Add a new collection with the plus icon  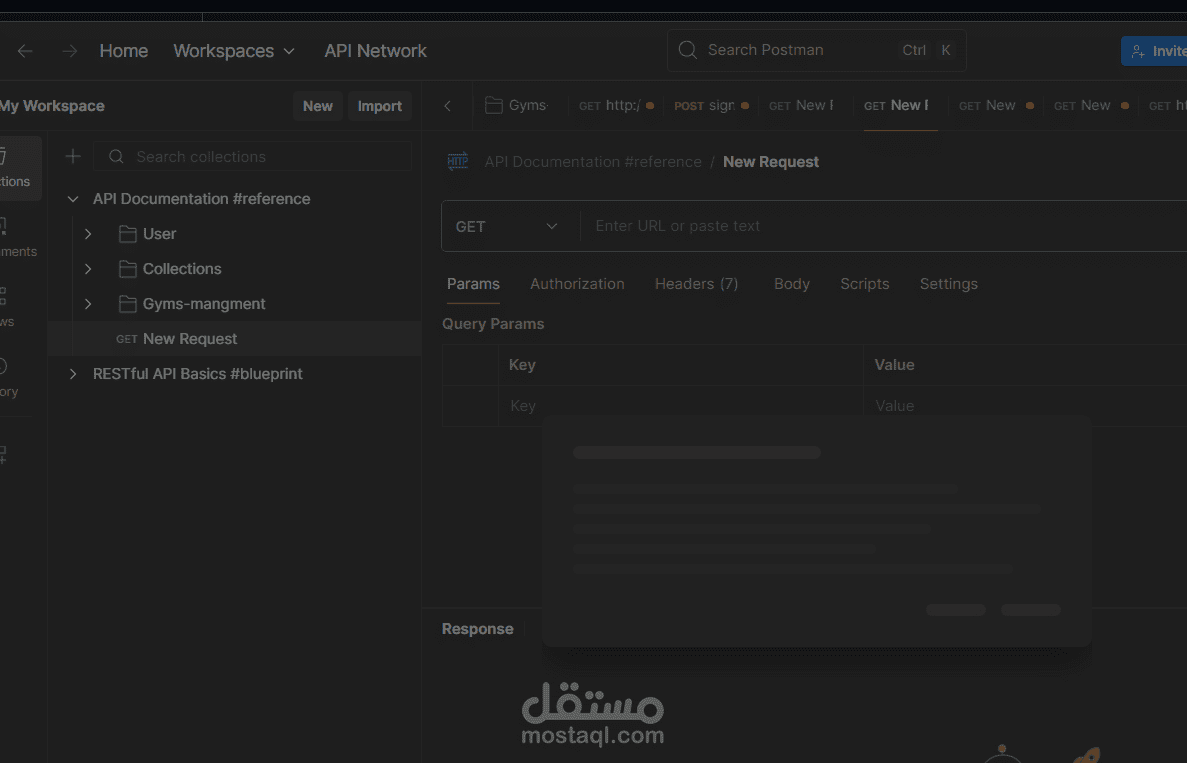(x=73, y=157)
